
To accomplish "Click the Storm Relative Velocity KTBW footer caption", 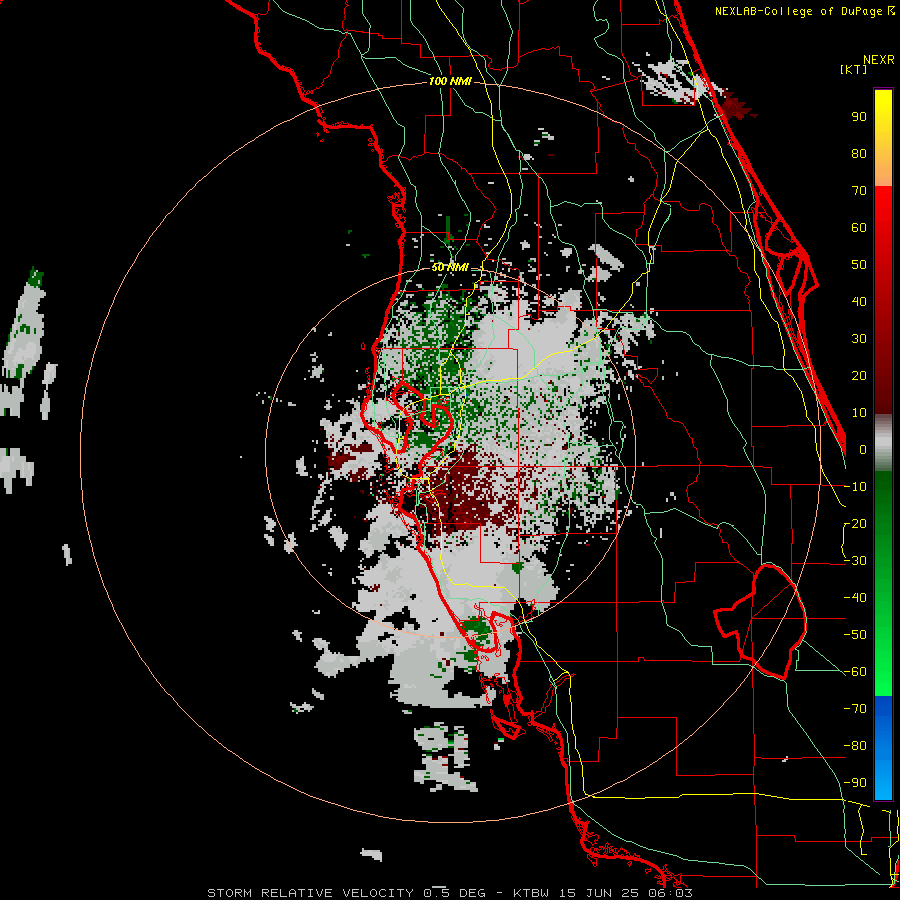I will [x=450, y=893].
